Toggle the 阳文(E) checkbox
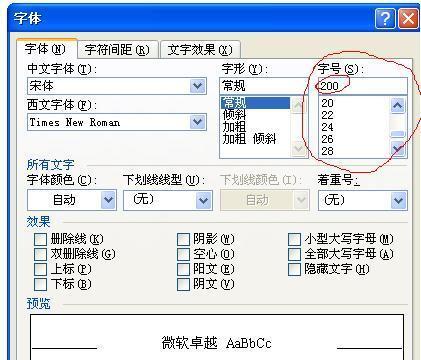Image resolution: width=421 pixels, height=360 pixels. click(x=183, y=269)
